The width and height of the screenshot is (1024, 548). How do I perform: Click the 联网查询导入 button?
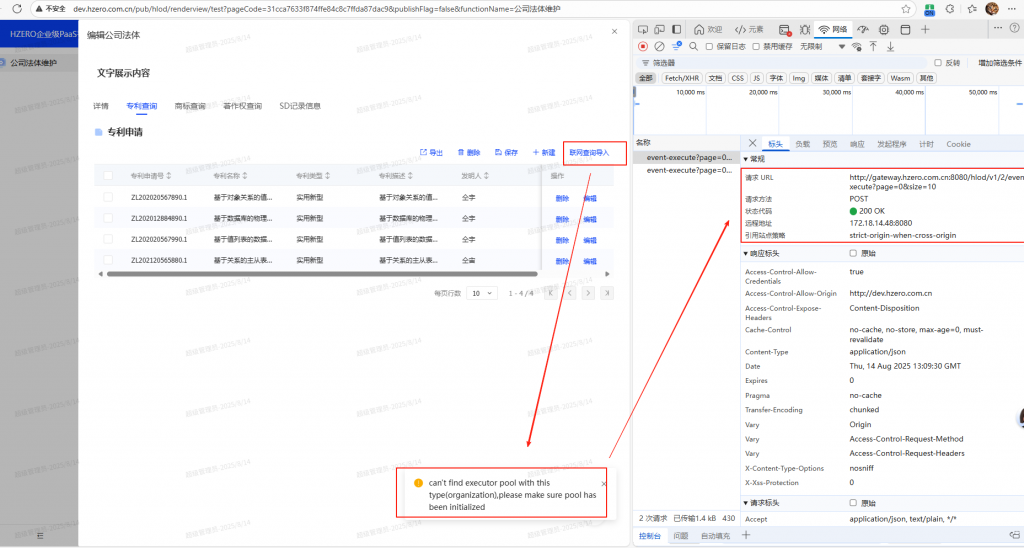[590, 152]
